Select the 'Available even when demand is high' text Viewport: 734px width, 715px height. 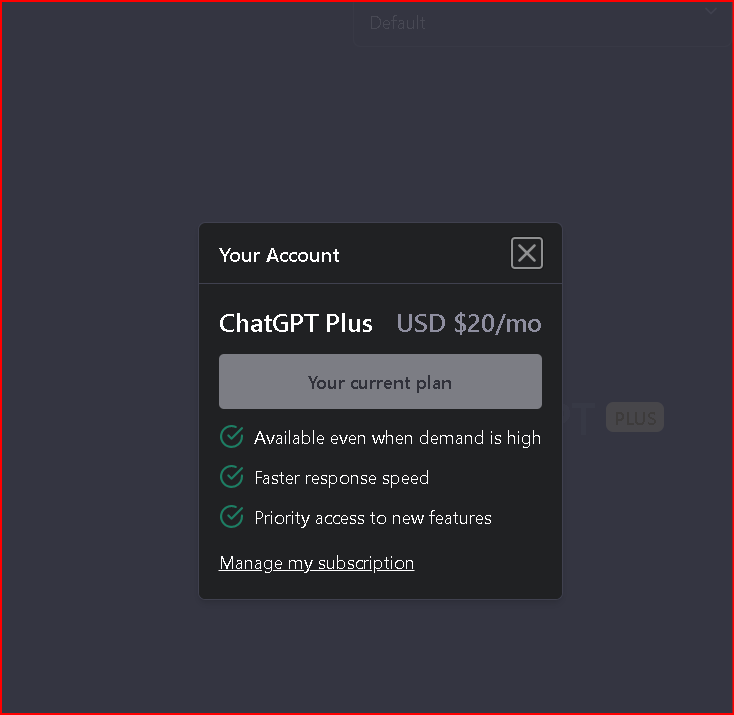[397, 438]
